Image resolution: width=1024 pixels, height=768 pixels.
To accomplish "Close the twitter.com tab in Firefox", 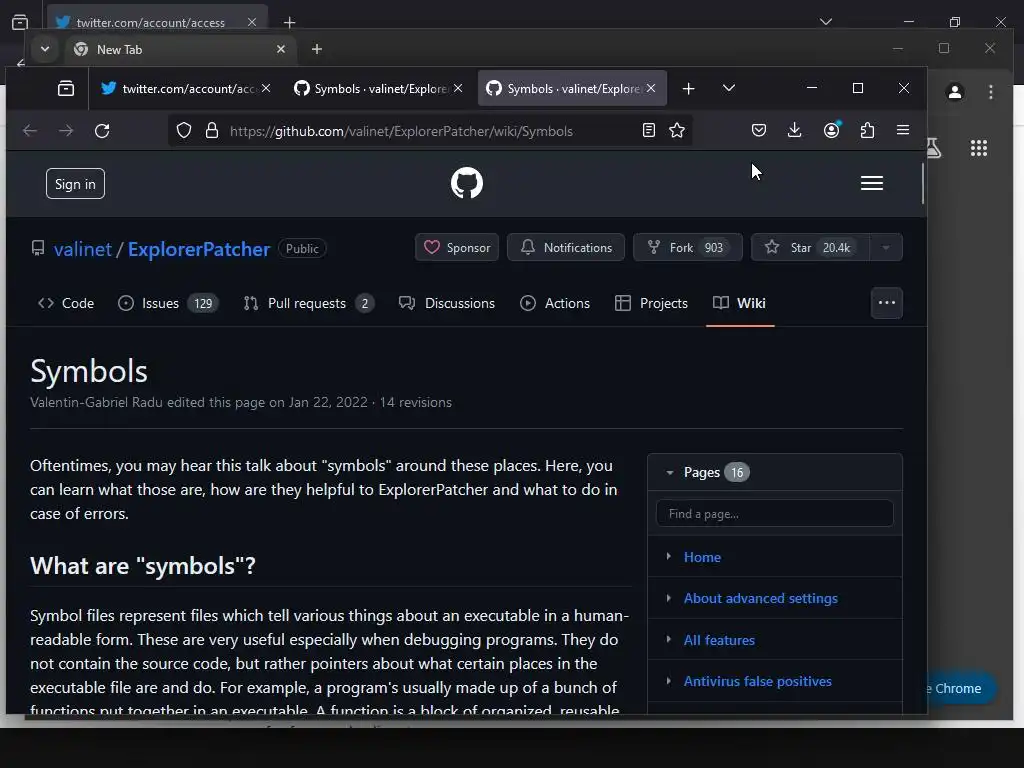I will tap(266, 88).
